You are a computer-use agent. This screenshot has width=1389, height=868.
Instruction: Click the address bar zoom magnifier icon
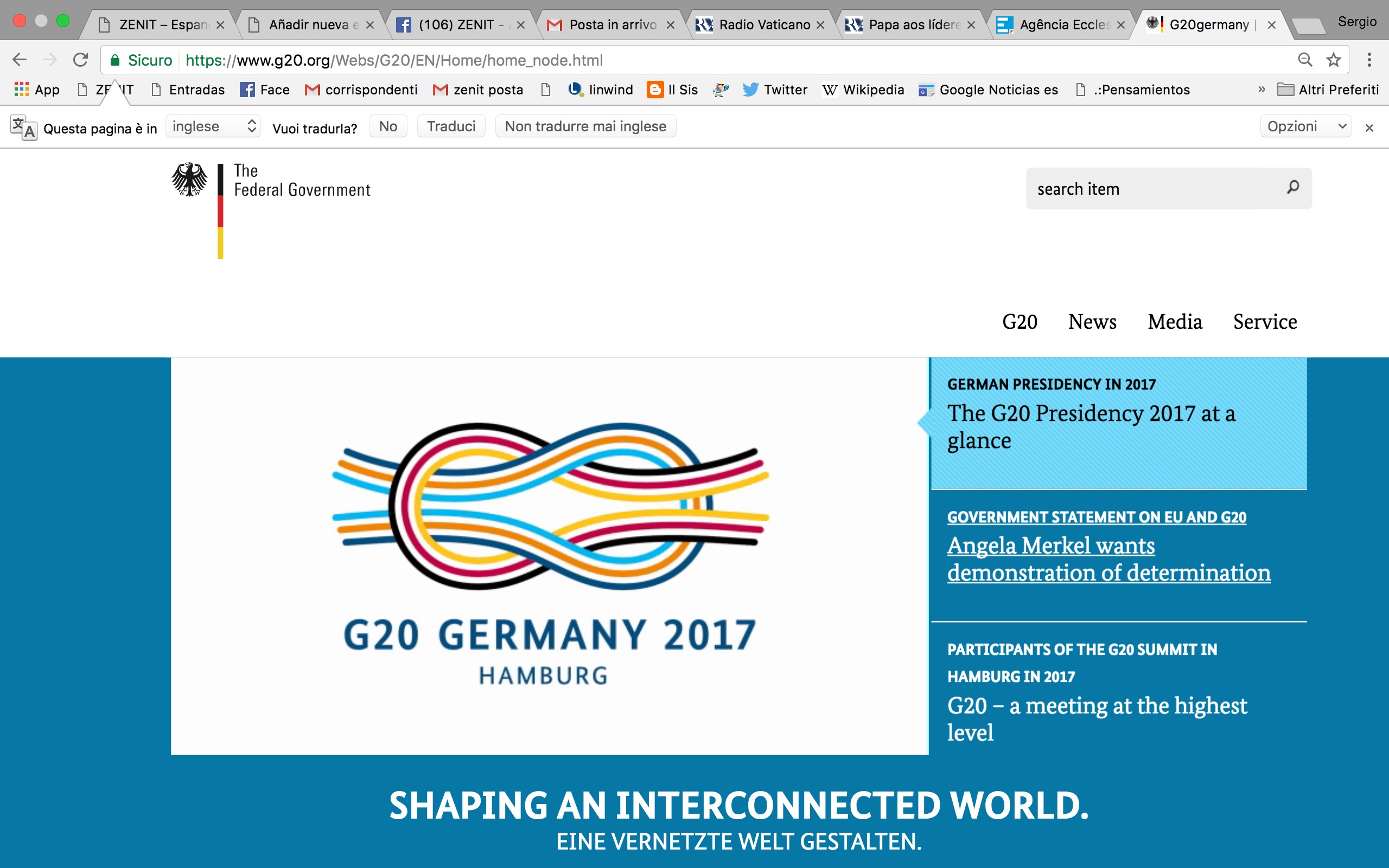(x=1304, y=60)
